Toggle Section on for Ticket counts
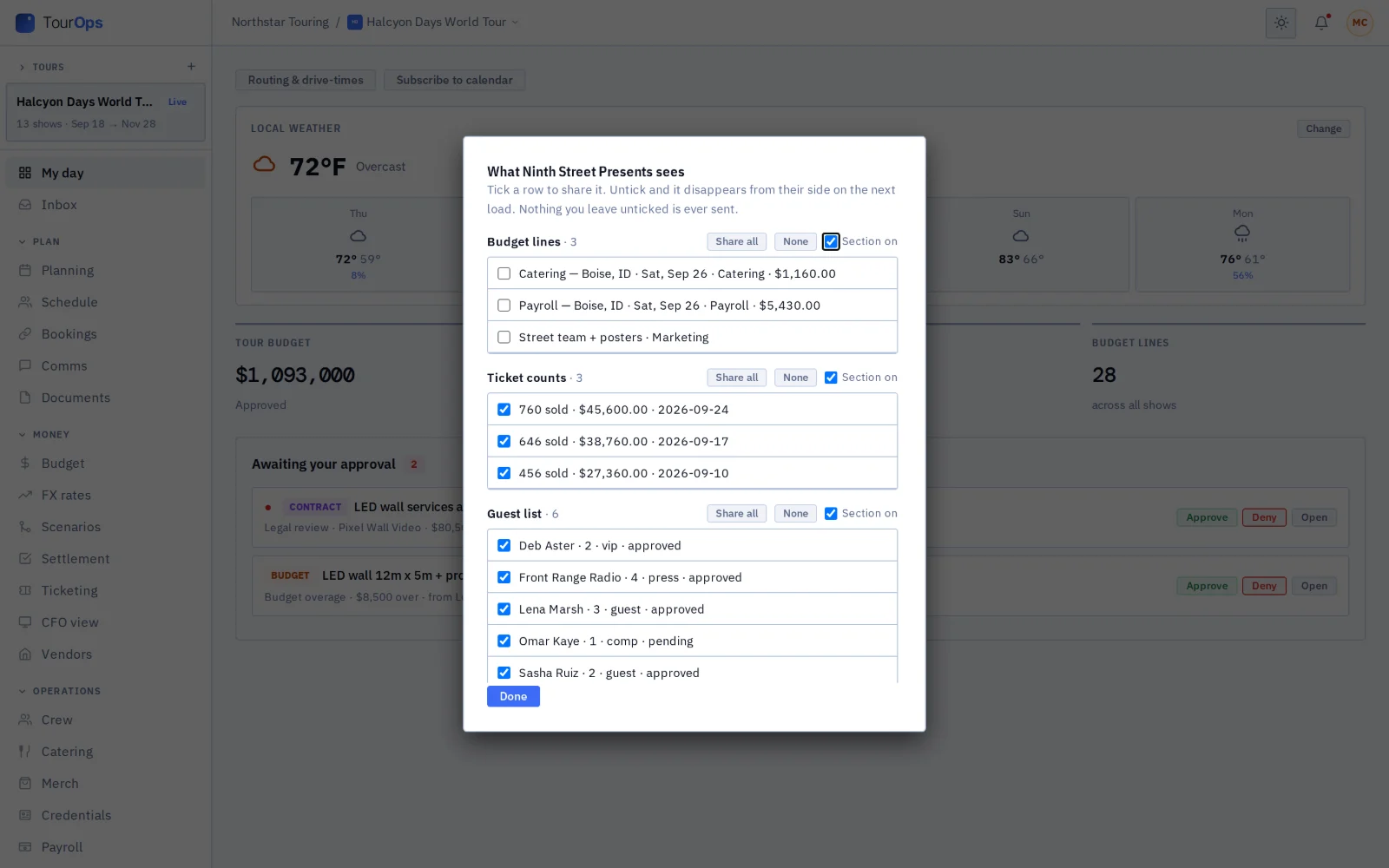1389x868 pixels. click(x=831, y=378)
